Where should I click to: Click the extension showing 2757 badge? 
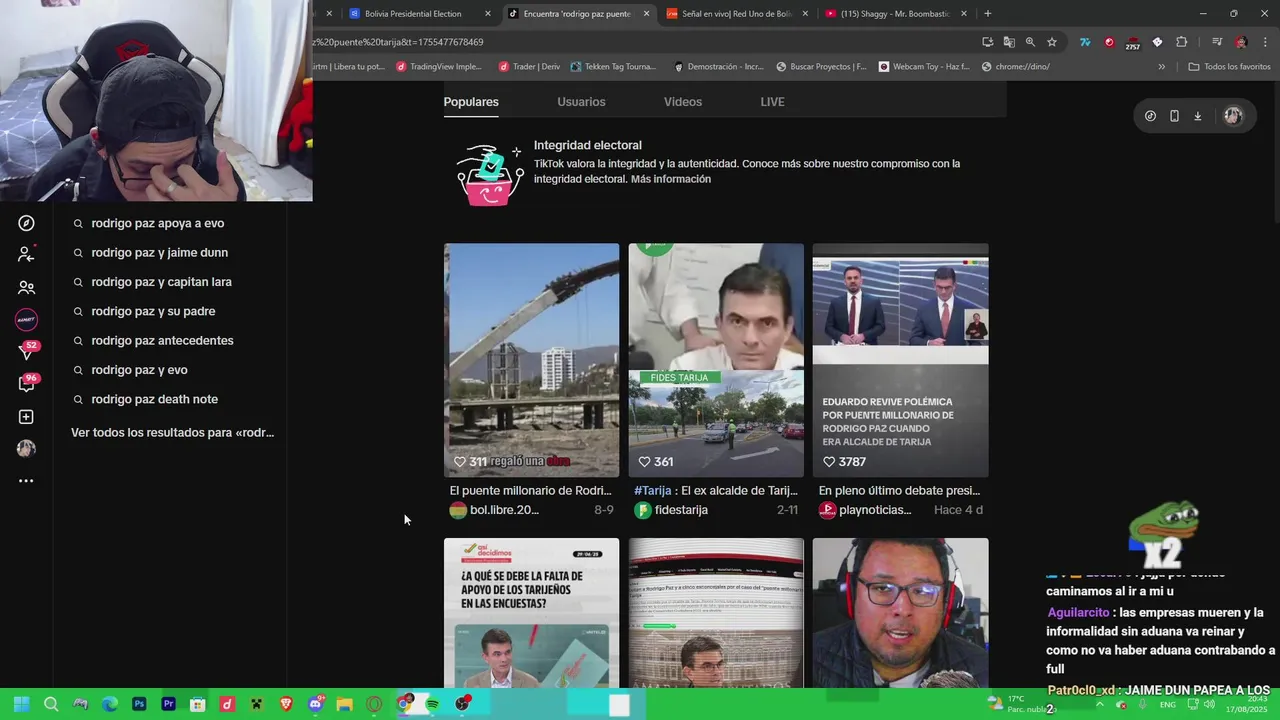point(1133,43)
